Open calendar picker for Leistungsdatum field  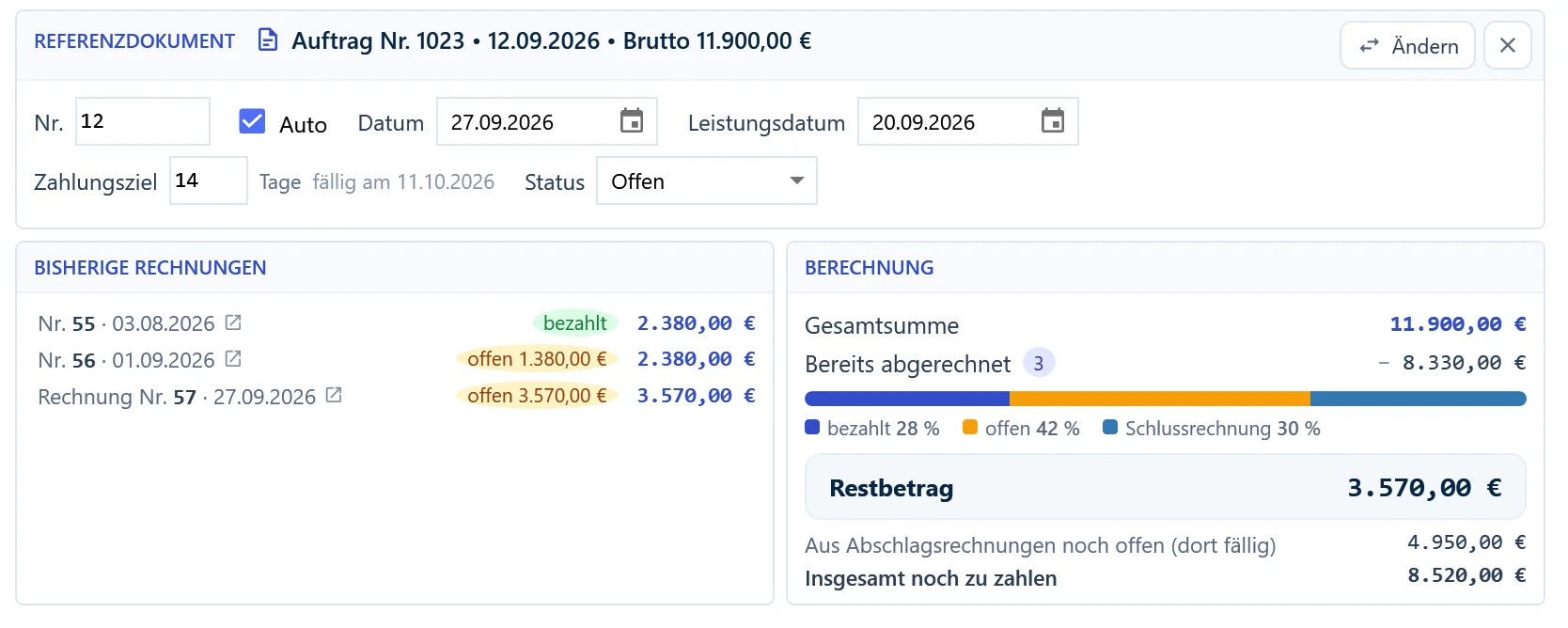coord(1053,121)
